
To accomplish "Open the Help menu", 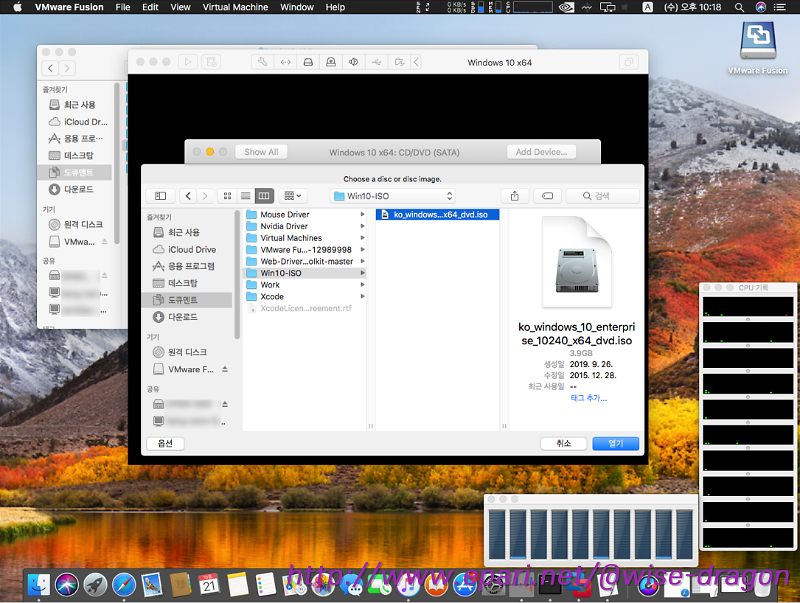I will pos(335,7).
